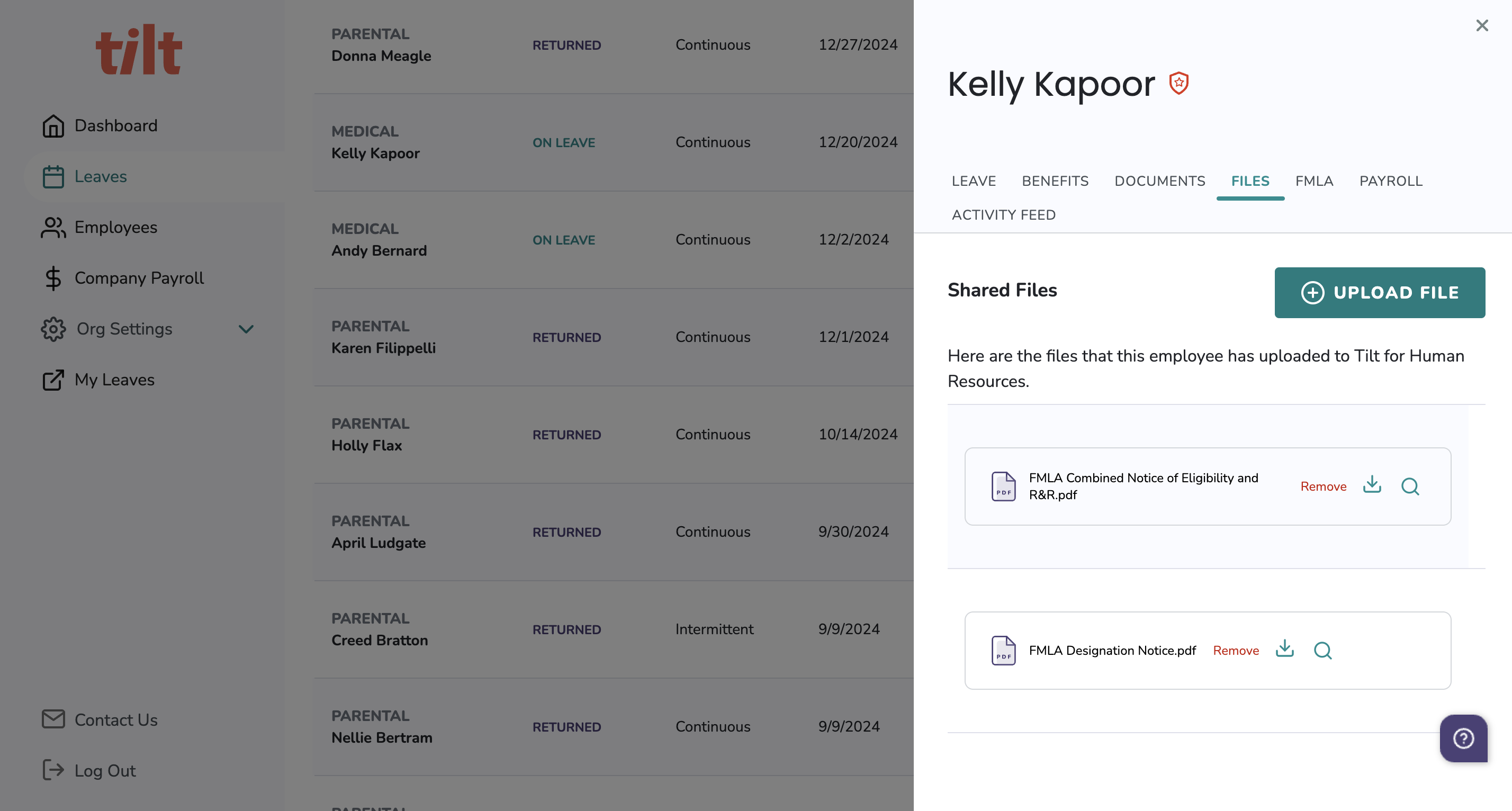This screenshot has width=1512, height=811.
Task: Open the Activity Feed tab
Action: pos(1003,215)
